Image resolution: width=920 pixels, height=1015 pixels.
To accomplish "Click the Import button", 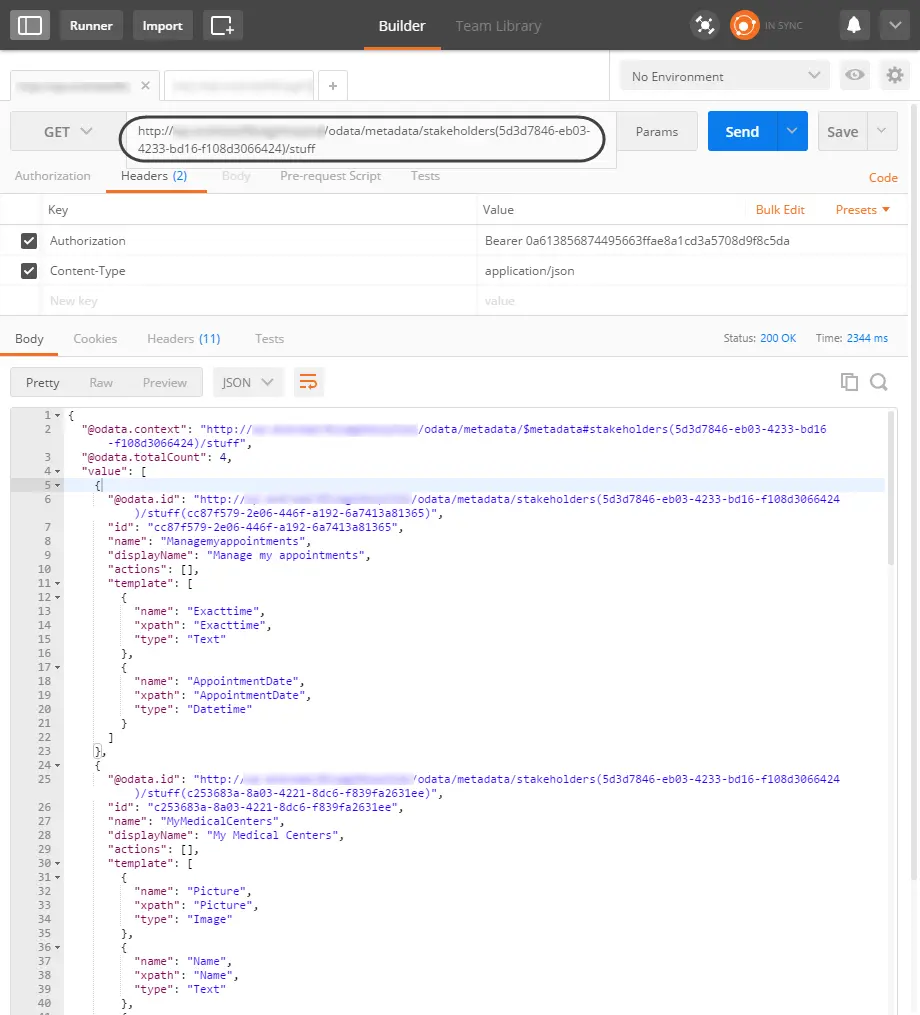I will click(163, 25).
